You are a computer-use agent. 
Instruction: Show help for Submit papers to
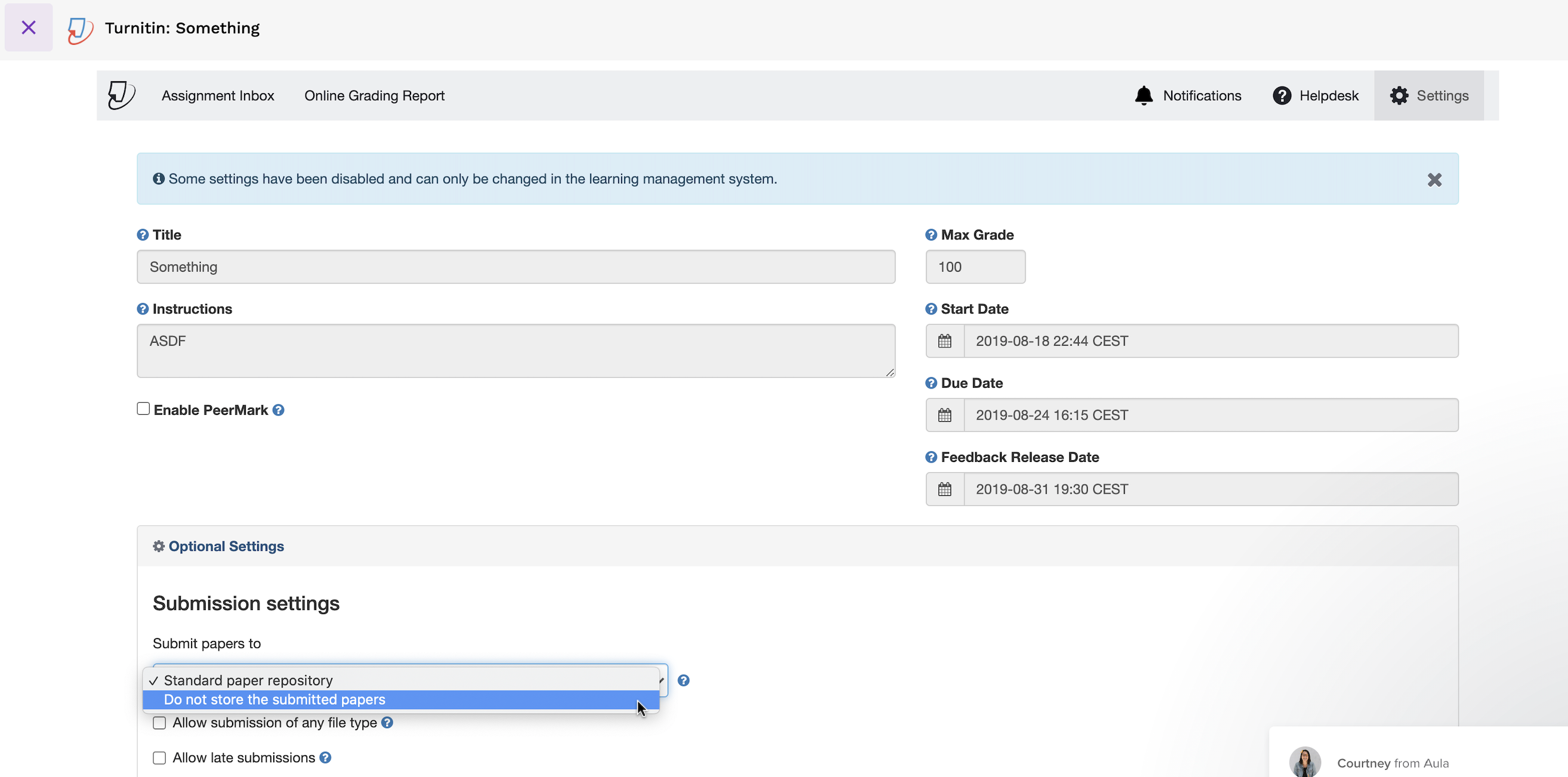point(684,680)
